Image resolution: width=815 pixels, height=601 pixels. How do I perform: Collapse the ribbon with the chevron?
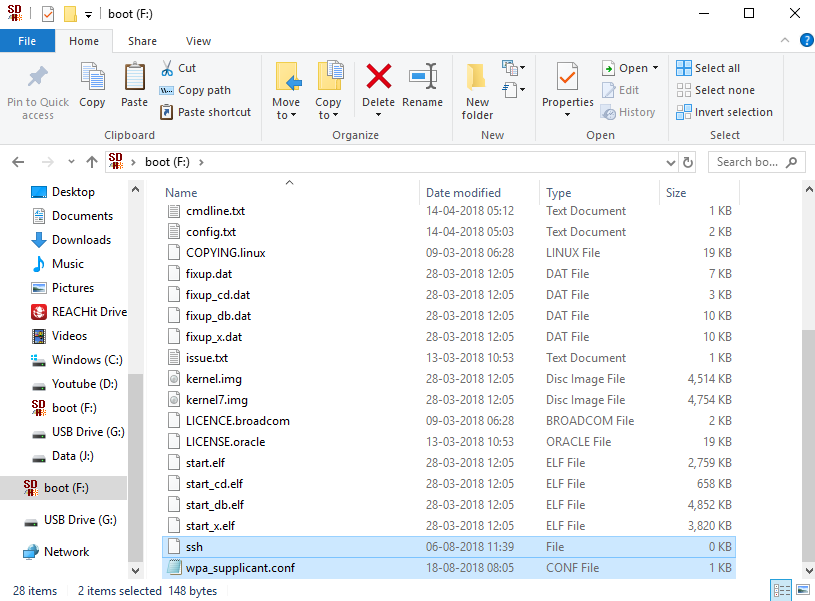785,40
